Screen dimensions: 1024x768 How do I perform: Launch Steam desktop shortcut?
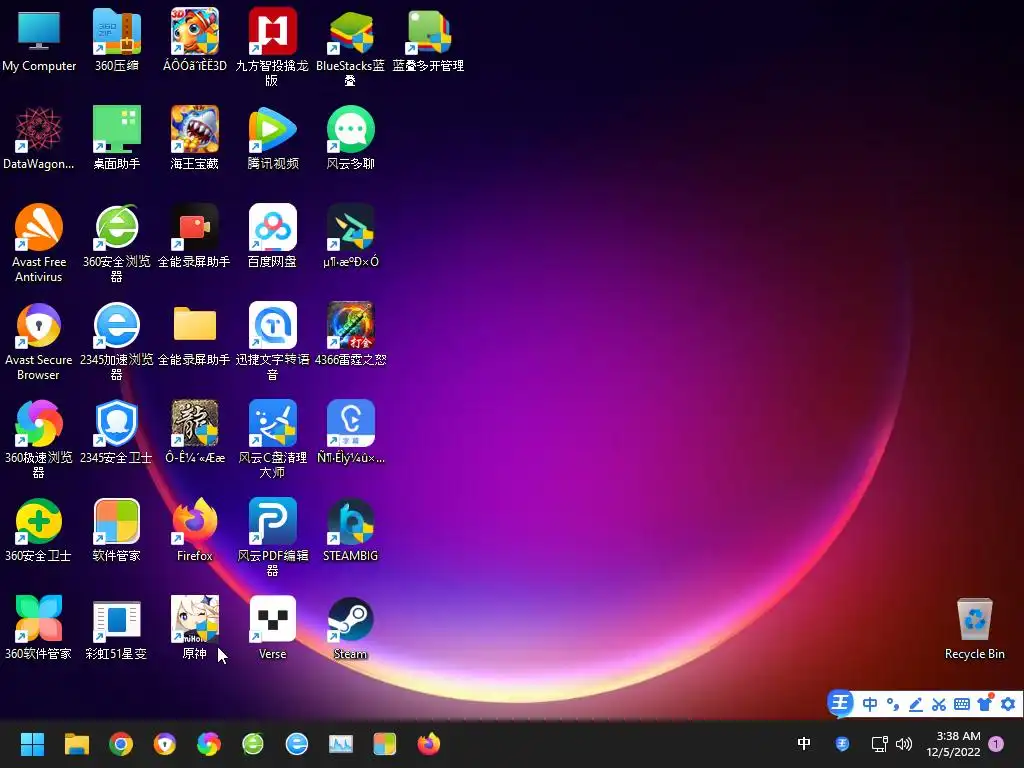tap(350, 627)
